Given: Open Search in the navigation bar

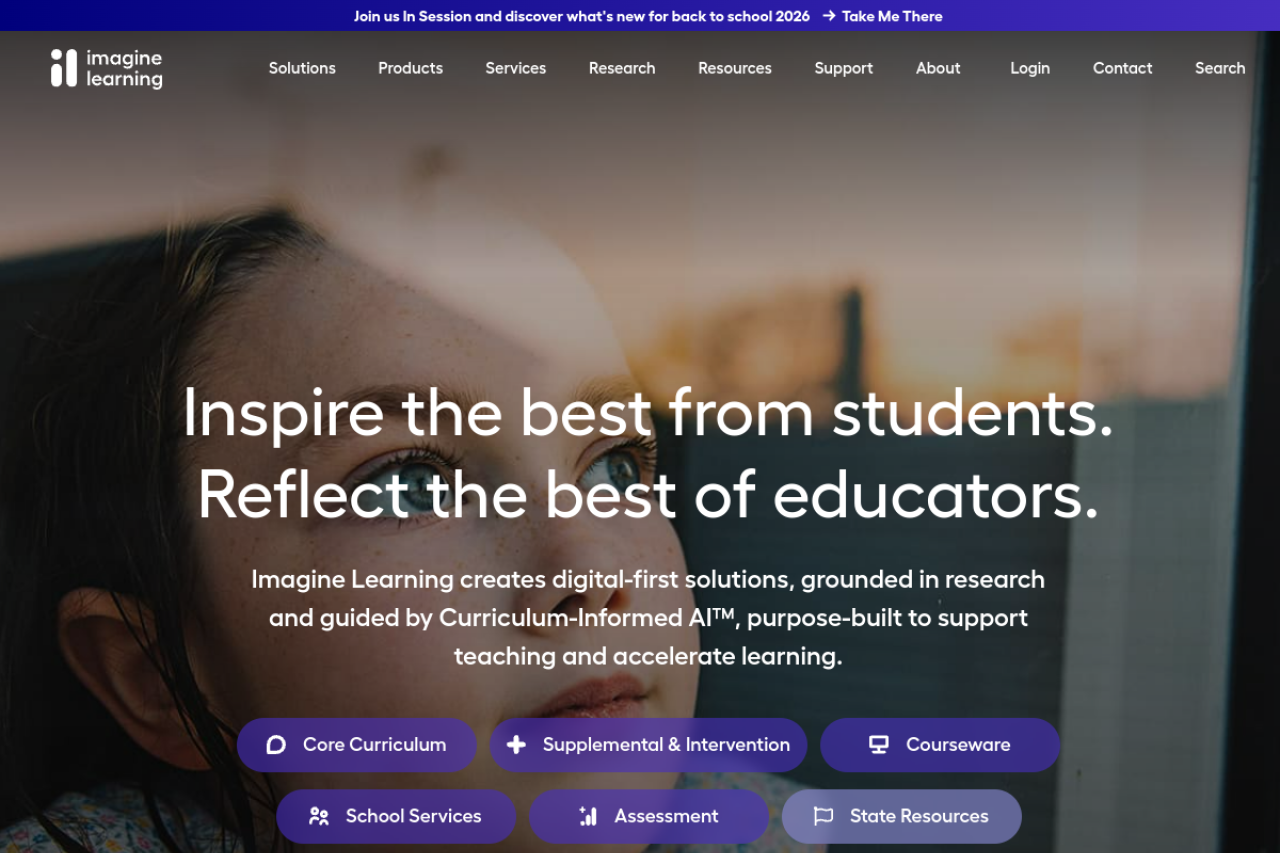Looking at the screenshot, I should tap(1220, 68).
